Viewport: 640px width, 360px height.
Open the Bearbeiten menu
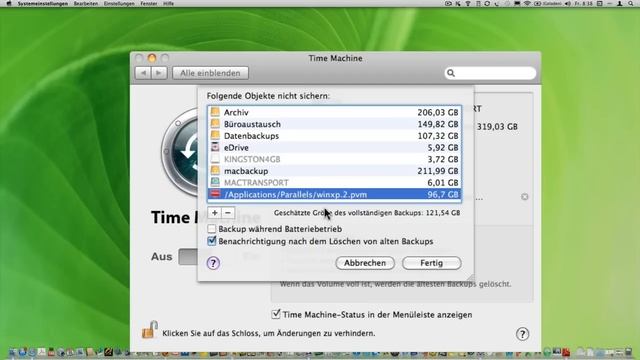[x=86, y=3]
